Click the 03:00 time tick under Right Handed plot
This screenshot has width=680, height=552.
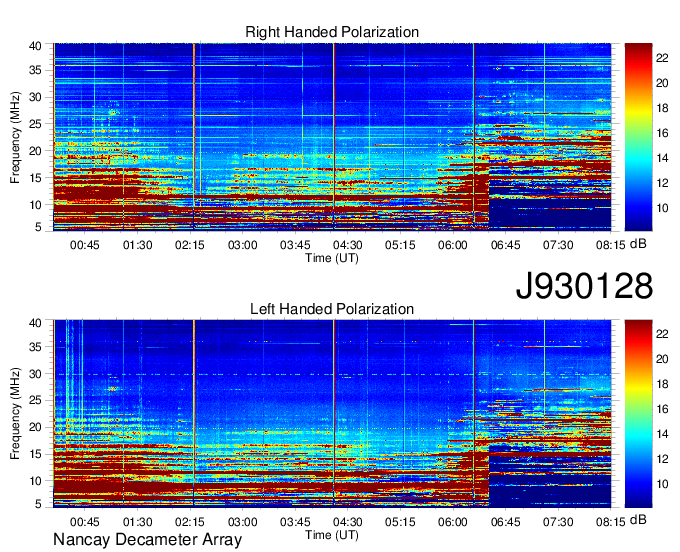coord(242,245)
